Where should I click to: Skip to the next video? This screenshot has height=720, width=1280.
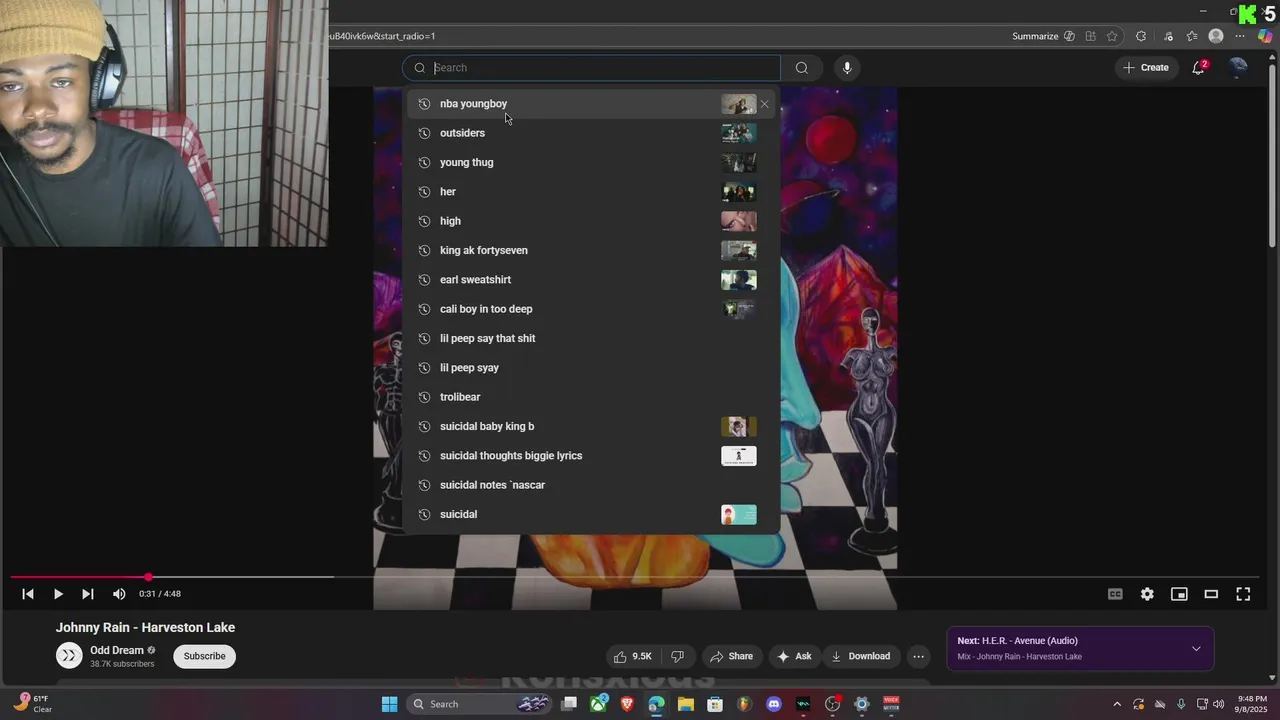coord(88,594)
